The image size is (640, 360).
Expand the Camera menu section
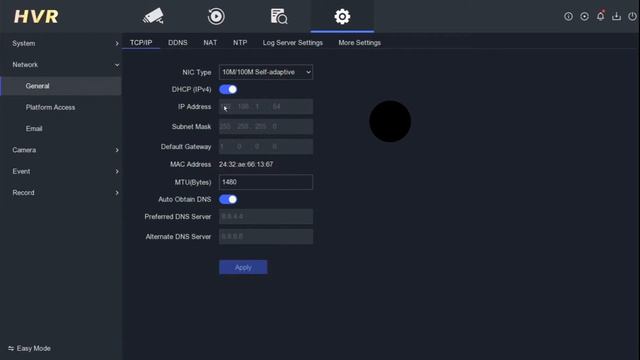61,150
